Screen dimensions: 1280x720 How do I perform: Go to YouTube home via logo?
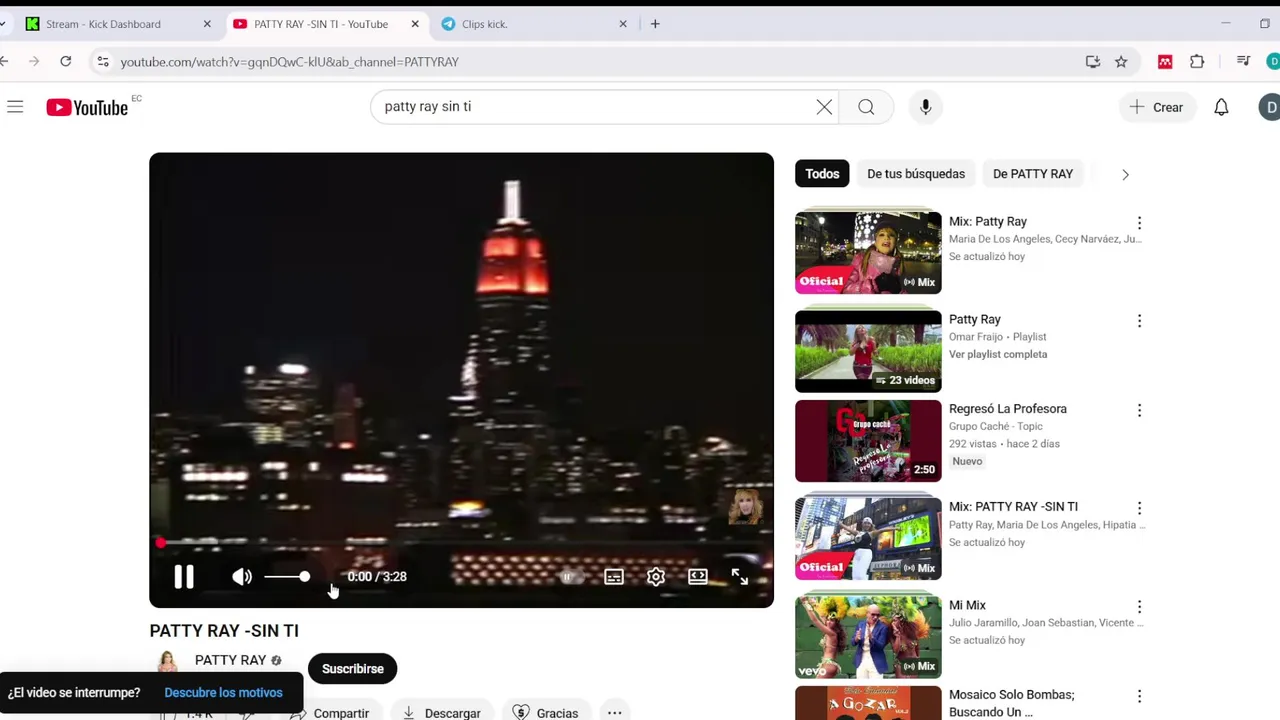pyautogui.click(x=88, y=107)
